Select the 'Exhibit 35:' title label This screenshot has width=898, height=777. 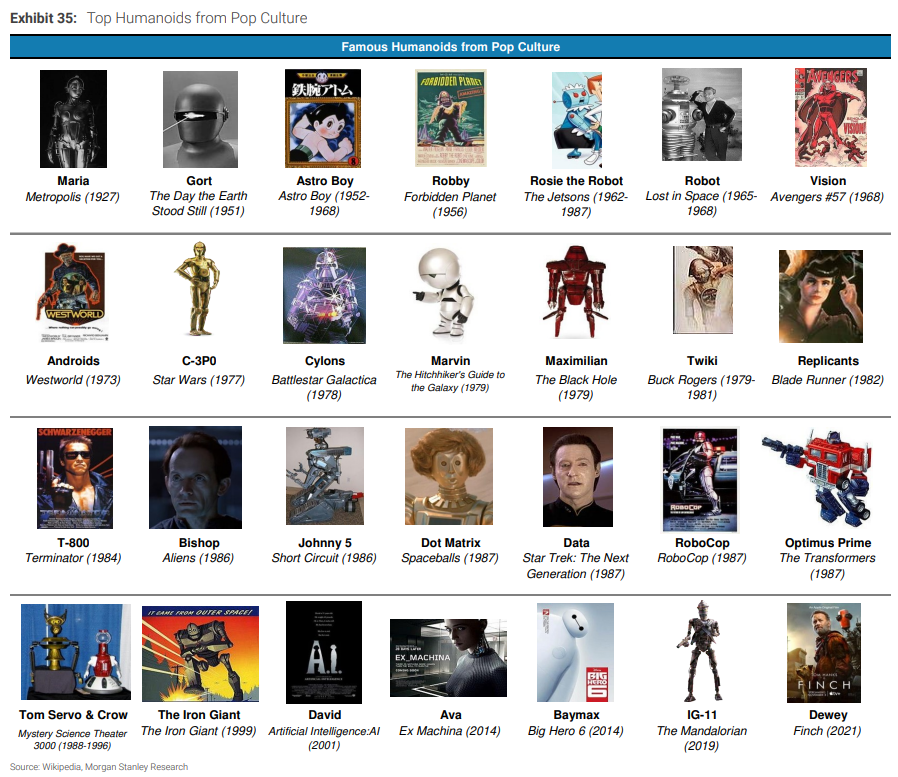[44, 18]
